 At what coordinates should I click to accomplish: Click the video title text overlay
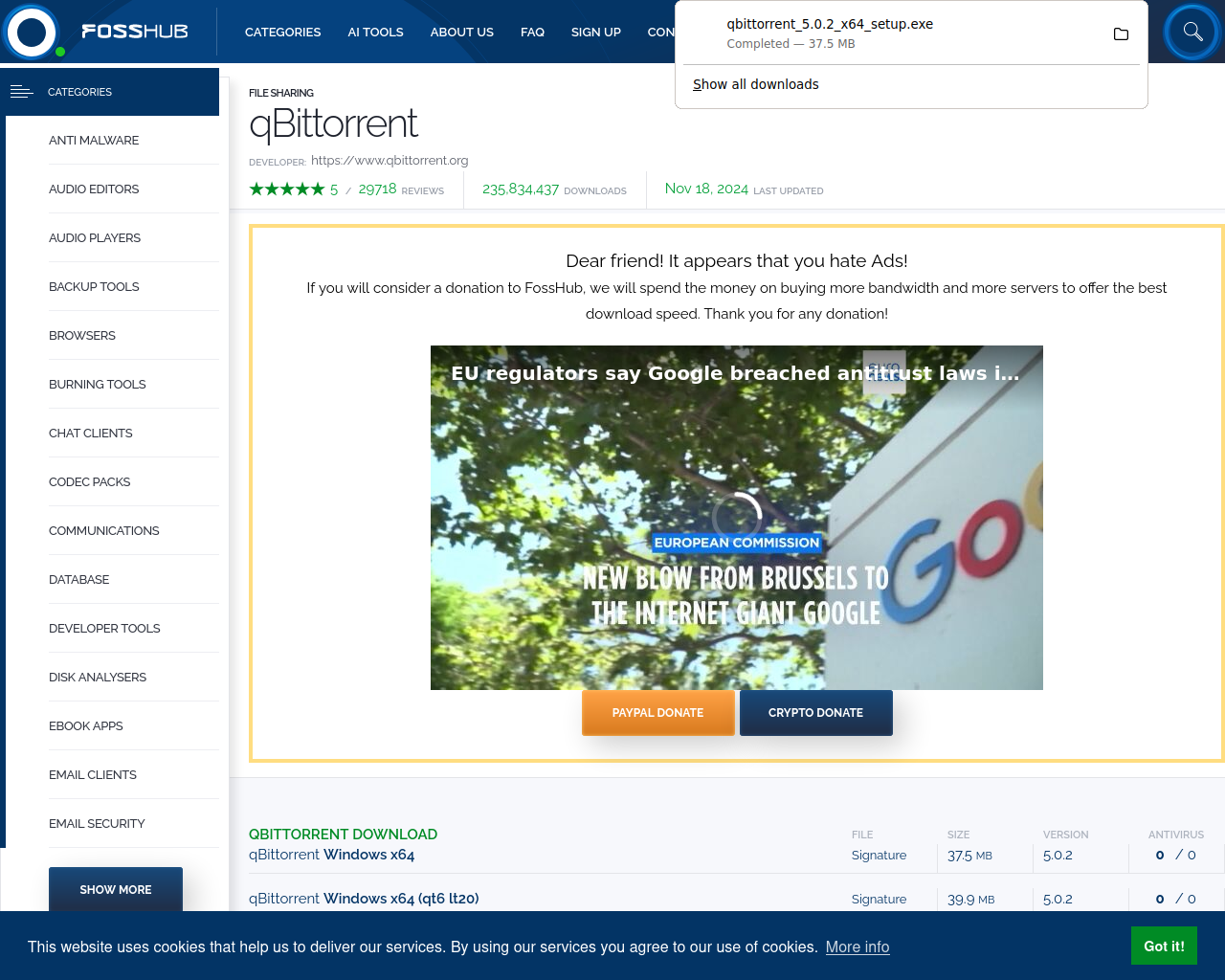coord(735,373)
